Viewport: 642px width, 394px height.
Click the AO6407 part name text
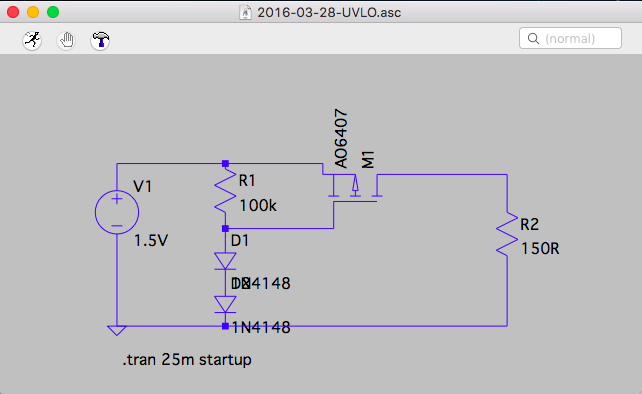[x=341, y=139]
